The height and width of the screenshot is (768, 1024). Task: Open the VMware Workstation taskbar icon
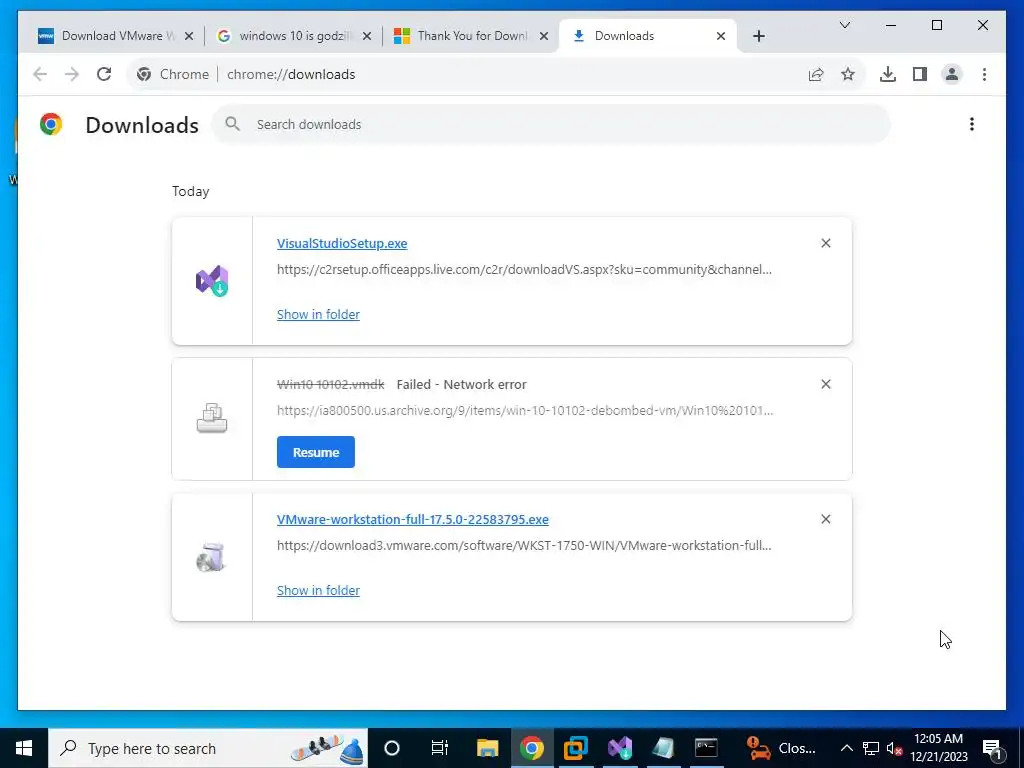click(576, 748)
